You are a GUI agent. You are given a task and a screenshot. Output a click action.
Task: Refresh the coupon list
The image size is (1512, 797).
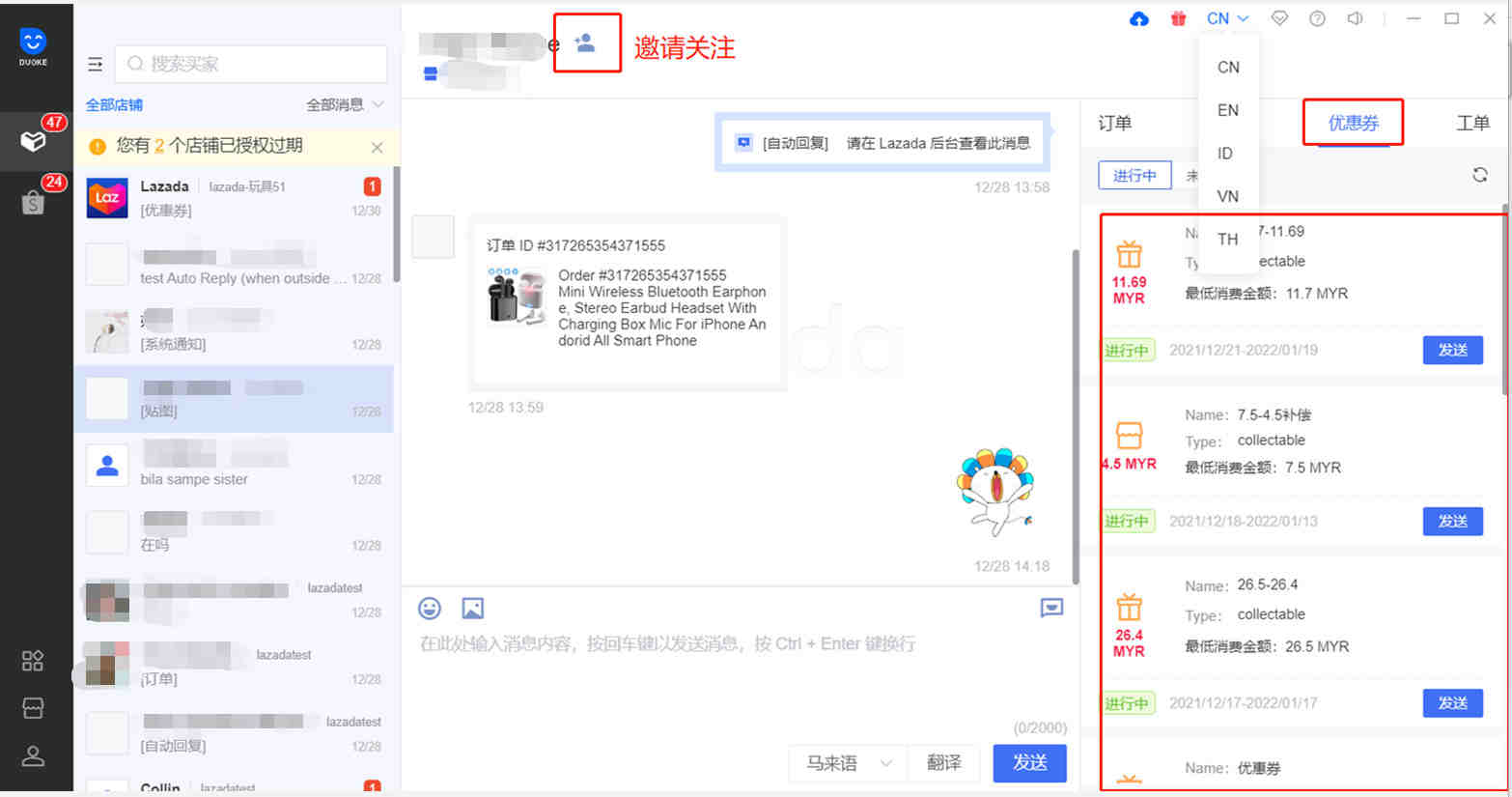coord(1479,175)
